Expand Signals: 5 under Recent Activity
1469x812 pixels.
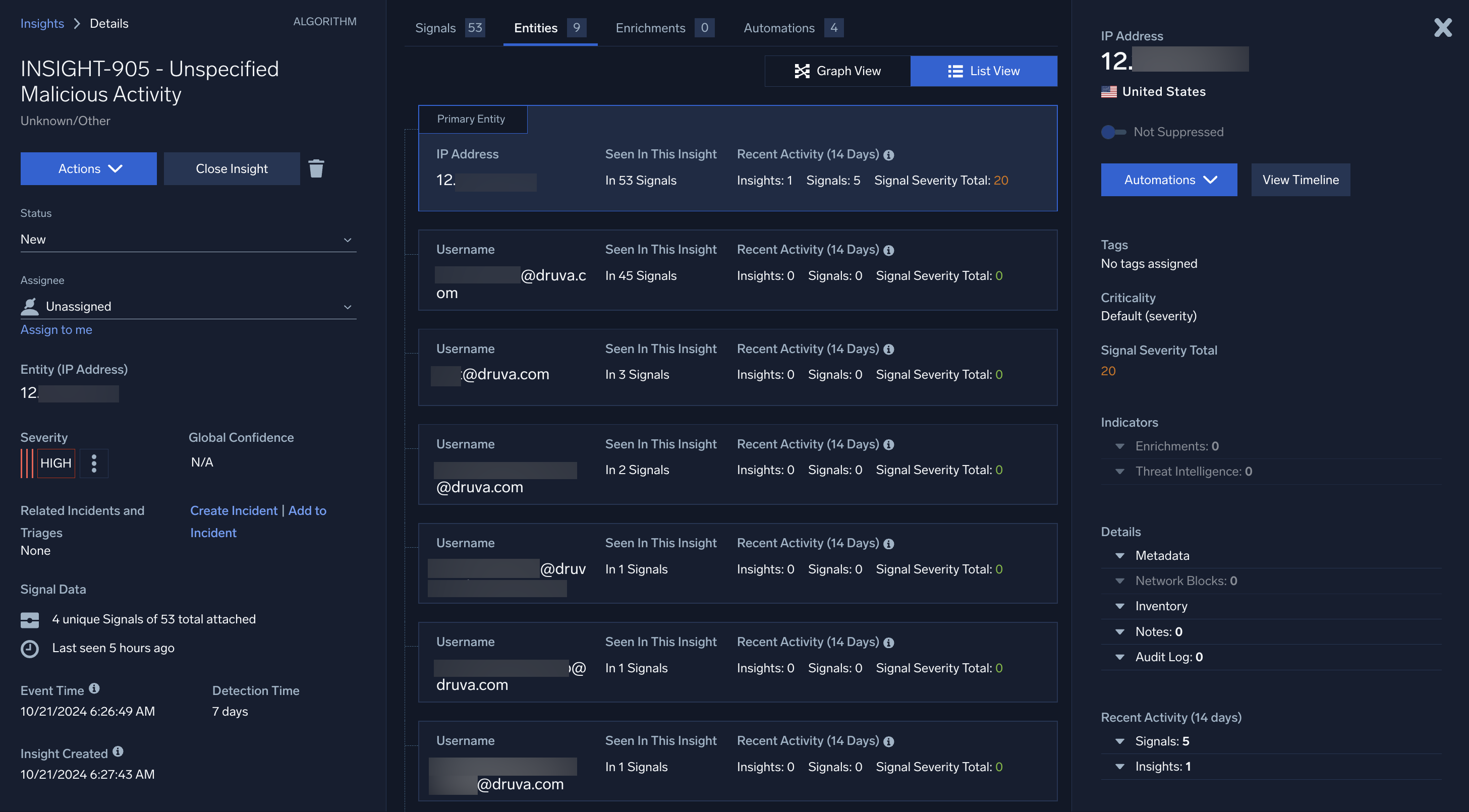coord(1120,741)
